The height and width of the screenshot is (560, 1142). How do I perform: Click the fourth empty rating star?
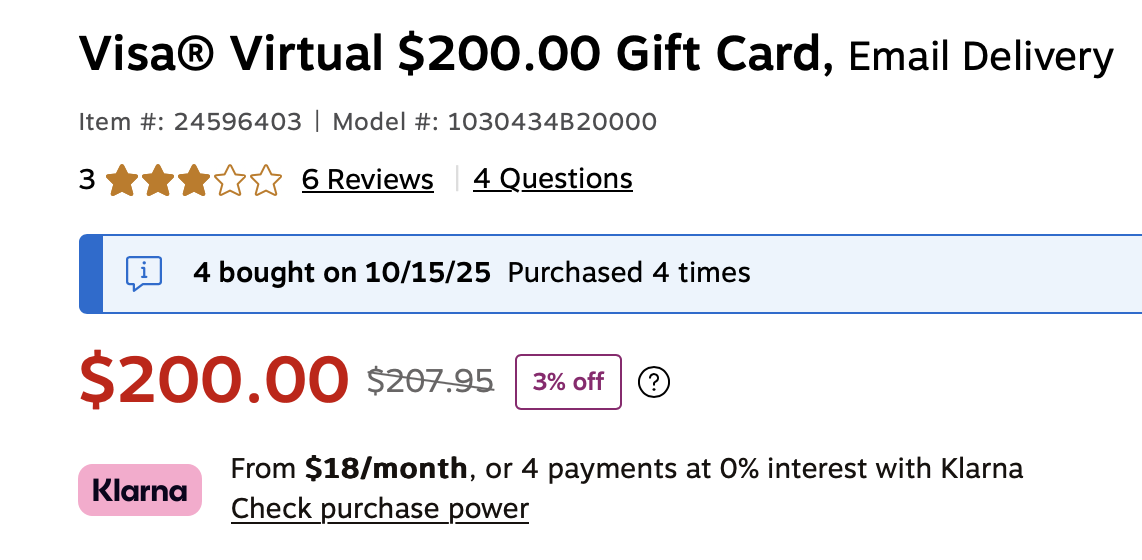point(230,180)
